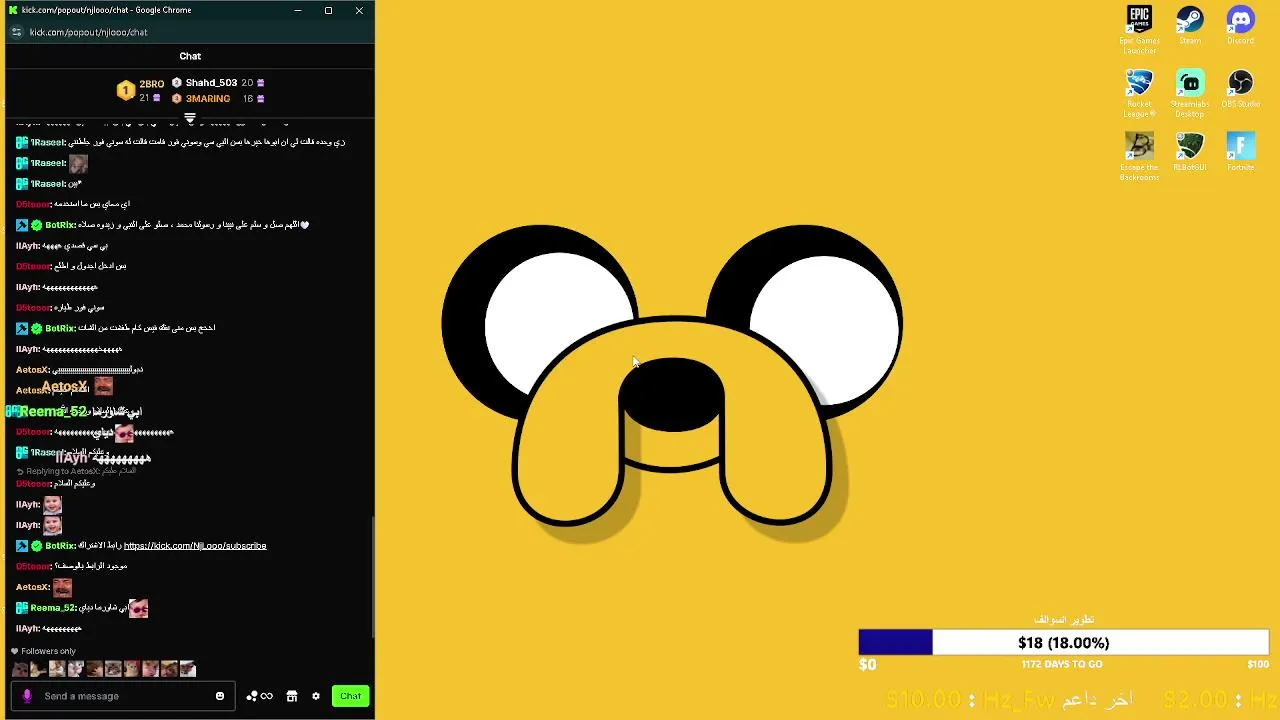Click the site info icon in address bar
The height and width of the screenshot is (720, 1280).
pyautogui.click(x=16, y=32)
